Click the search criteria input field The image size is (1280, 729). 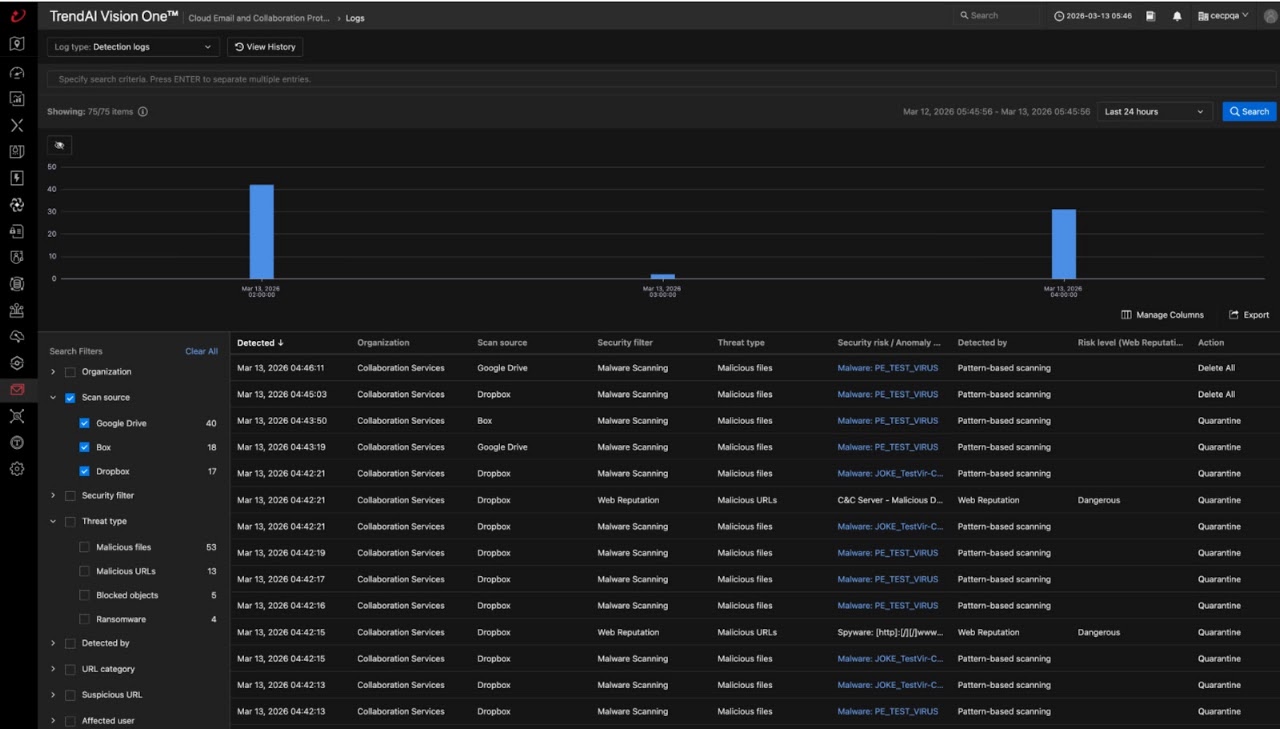coord(661,79)
